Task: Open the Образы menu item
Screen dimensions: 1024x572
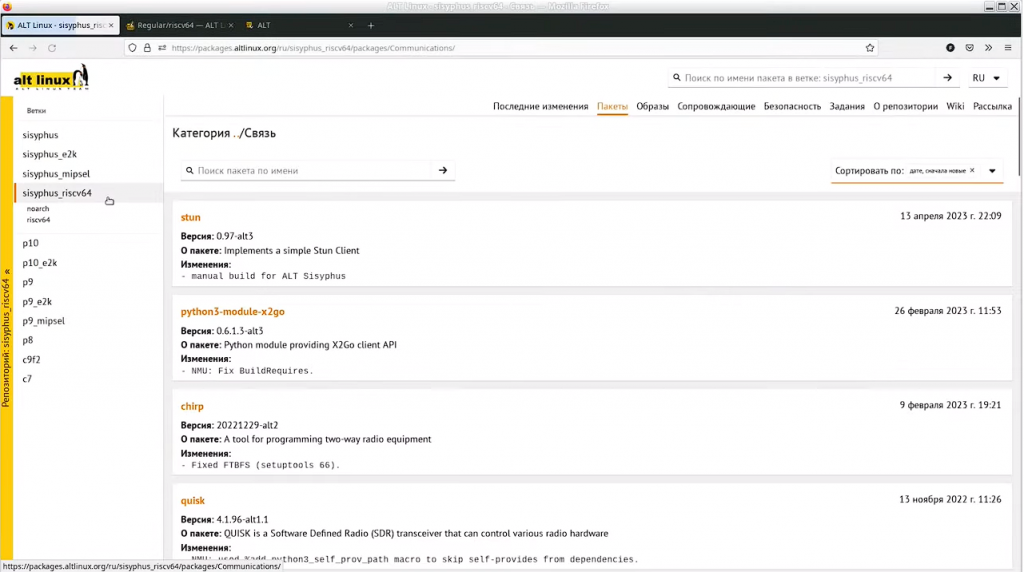Action: 652,106
